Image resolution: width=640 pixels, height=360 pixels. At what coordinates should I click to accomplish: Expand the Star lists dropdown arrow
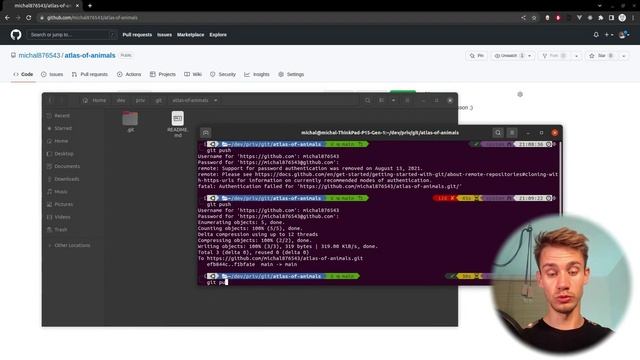point(624,56)
